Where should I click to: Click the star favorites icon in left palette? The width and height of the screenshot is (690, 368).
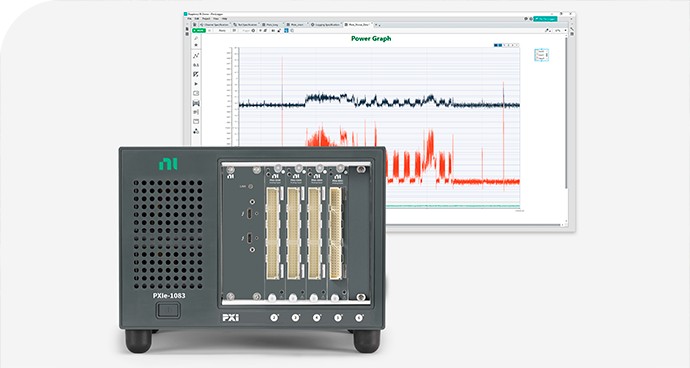click(x=196, y=45)
